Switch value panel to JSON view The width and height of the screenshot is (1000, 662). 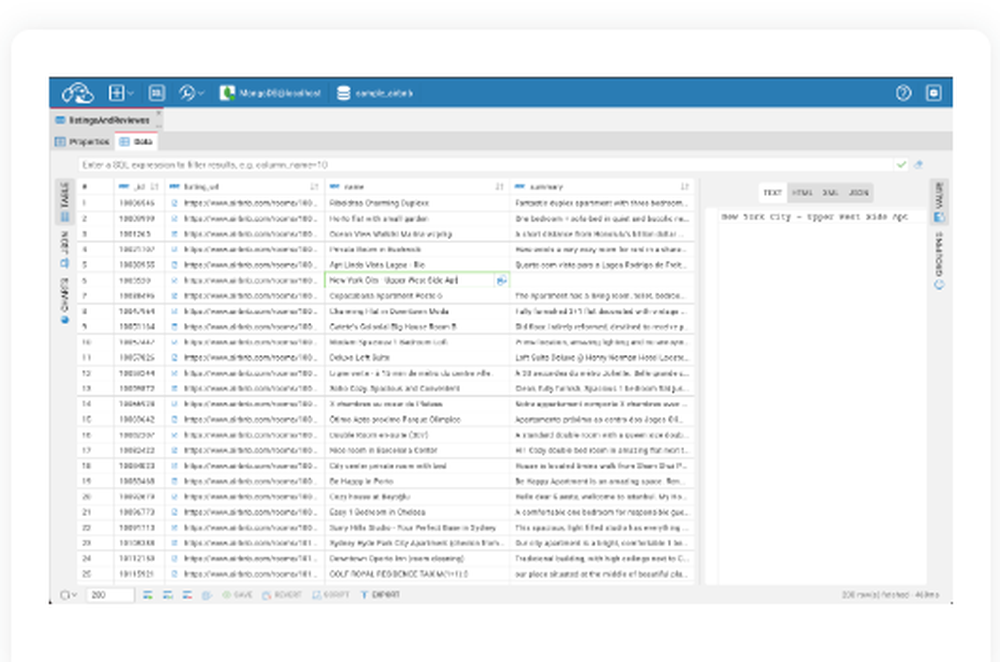point(858,193)
